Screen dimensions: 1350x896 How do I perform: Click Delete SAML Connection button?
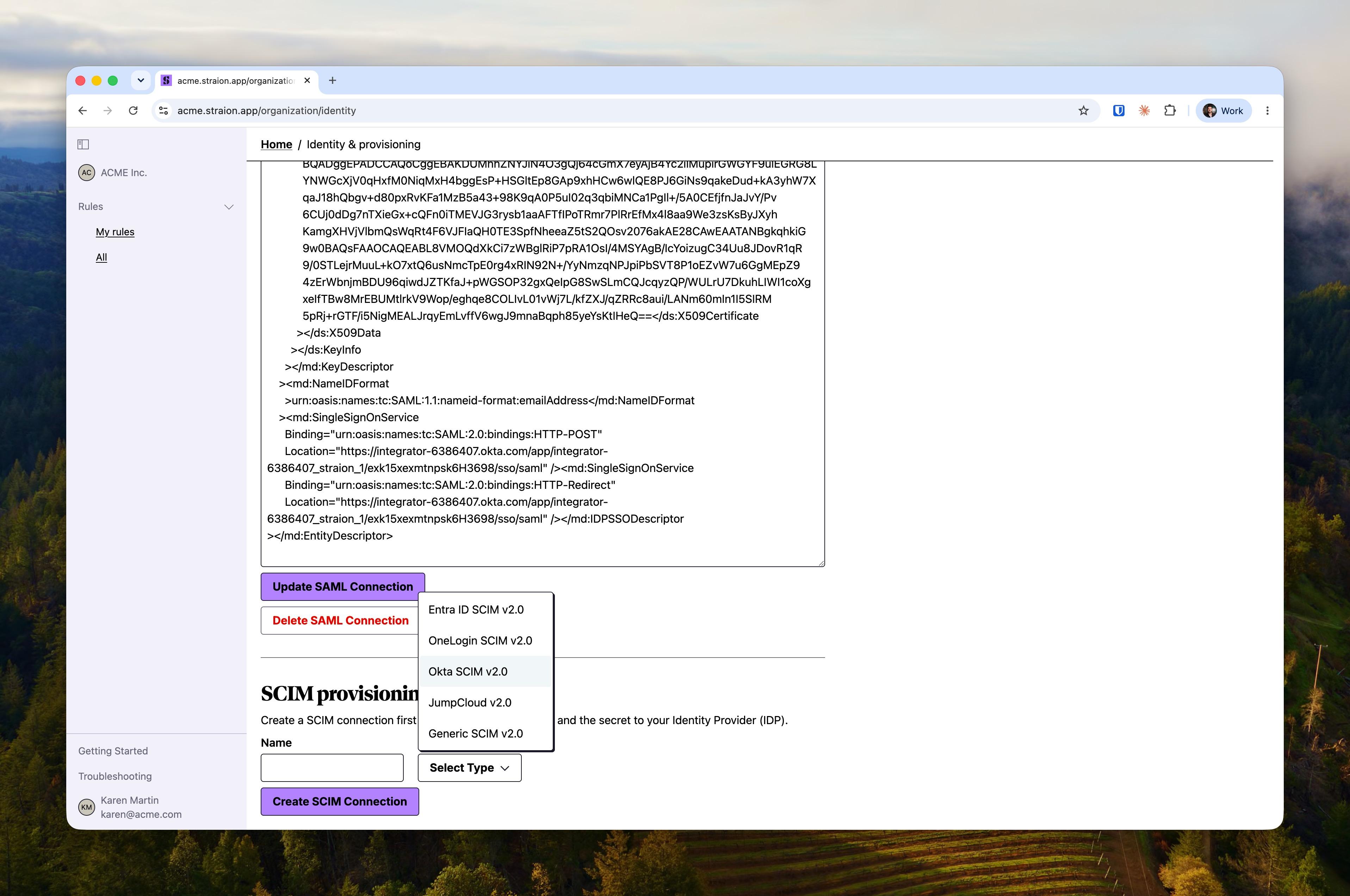pos(340,621)
